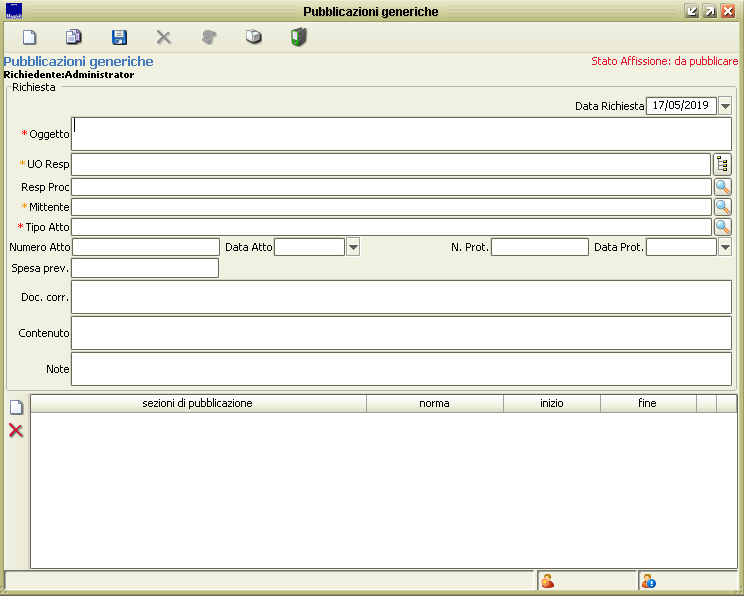This screenshot has height=596, width=744.
Task: Remove section row with red X icon
Action: (x=16, y=430)
